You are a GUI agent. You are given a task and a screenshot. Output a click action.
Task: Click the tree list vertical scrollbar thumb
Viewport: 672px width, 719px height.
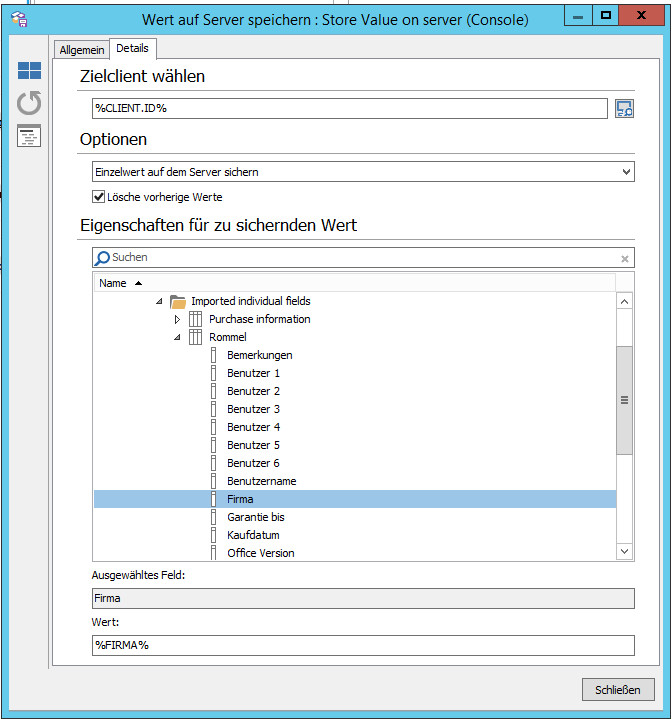pos(625,400)
